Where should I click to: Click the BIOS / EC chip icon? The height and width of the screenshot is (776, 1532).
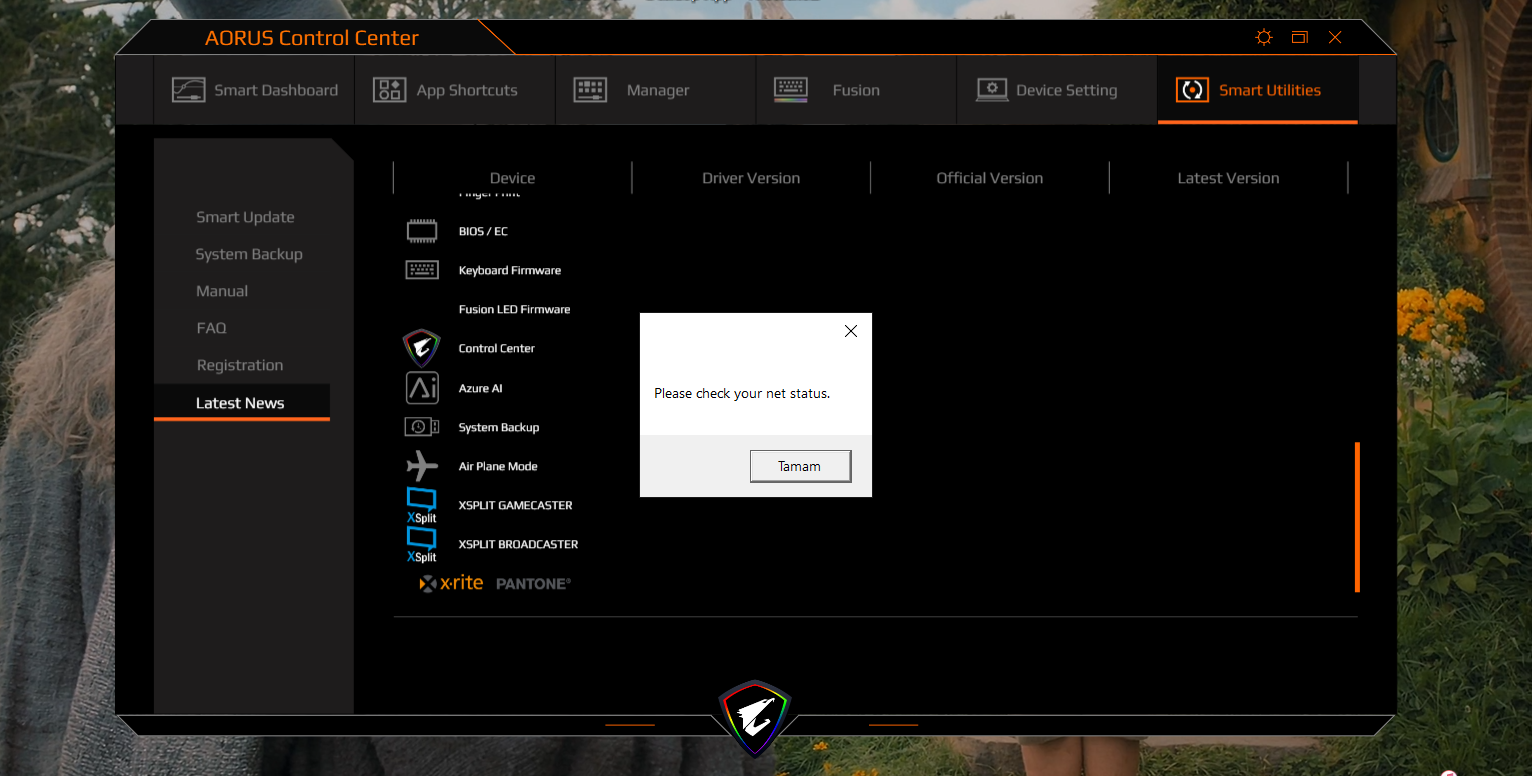click(422, 232)
